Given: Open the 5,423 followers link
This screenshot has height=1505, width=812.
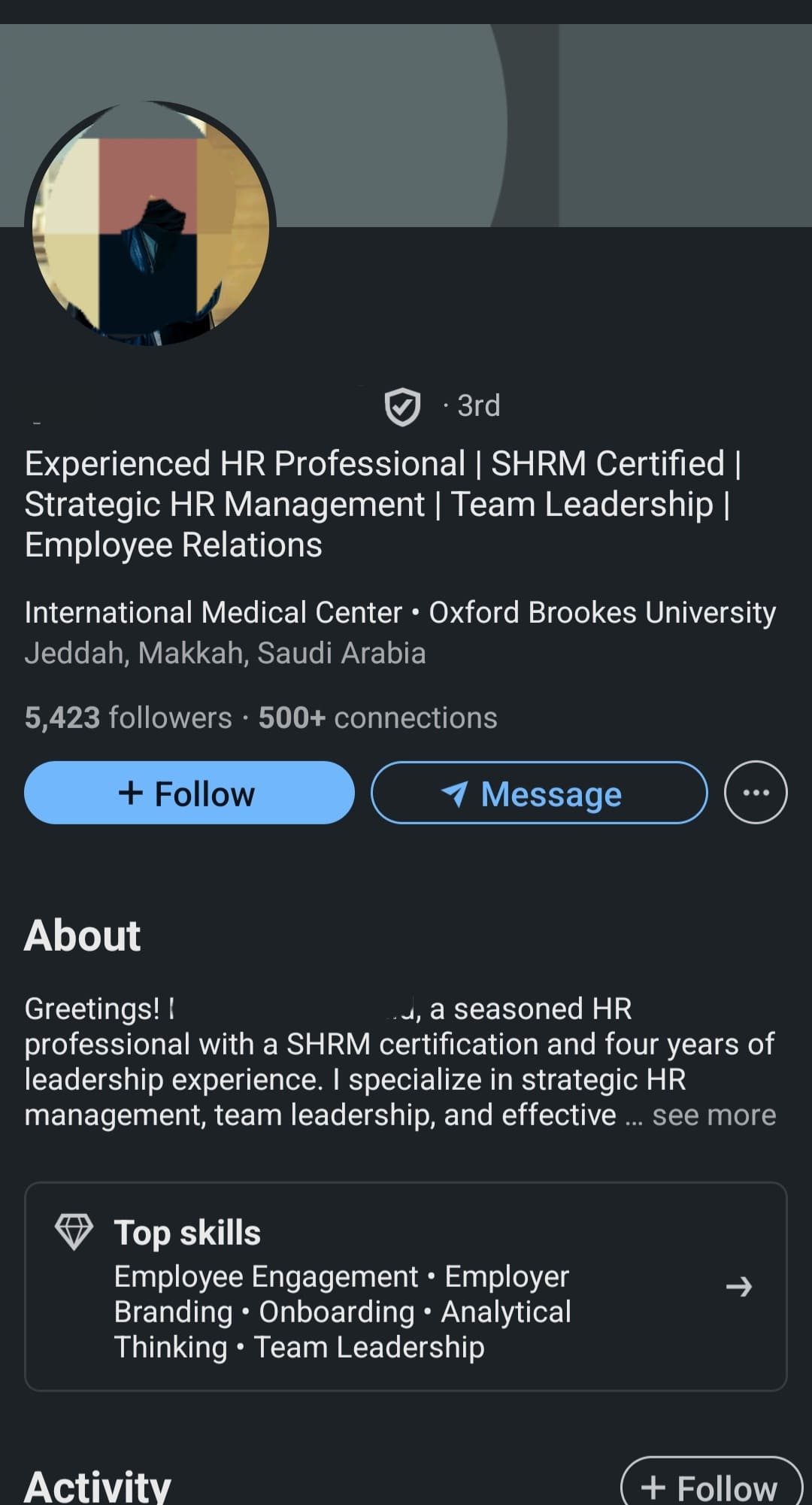Looking at the screenshot, I should click(128, 718).
